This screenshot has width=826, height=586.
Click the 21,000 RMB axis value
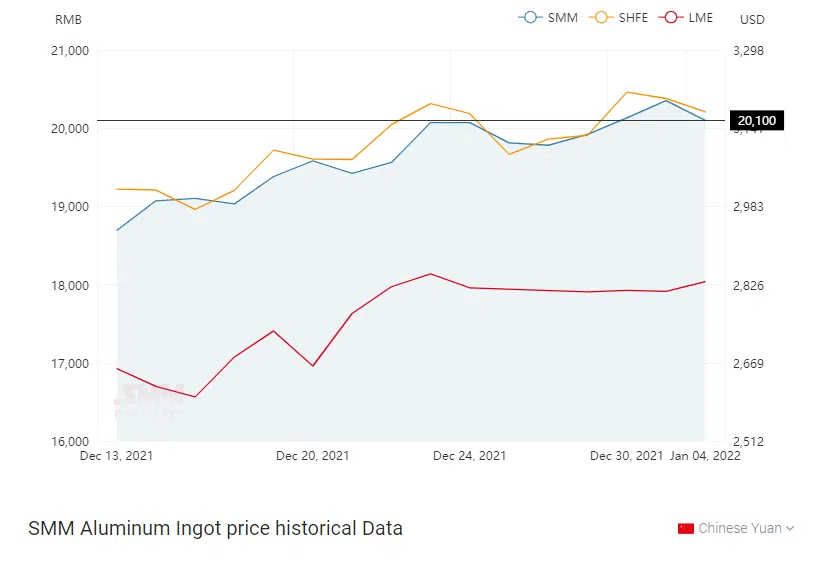pos(70,51)
